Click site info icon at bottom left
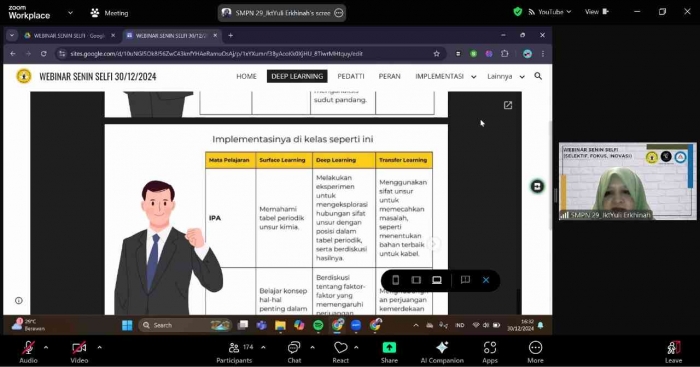The image size is (700, 367). click(19, 300)
